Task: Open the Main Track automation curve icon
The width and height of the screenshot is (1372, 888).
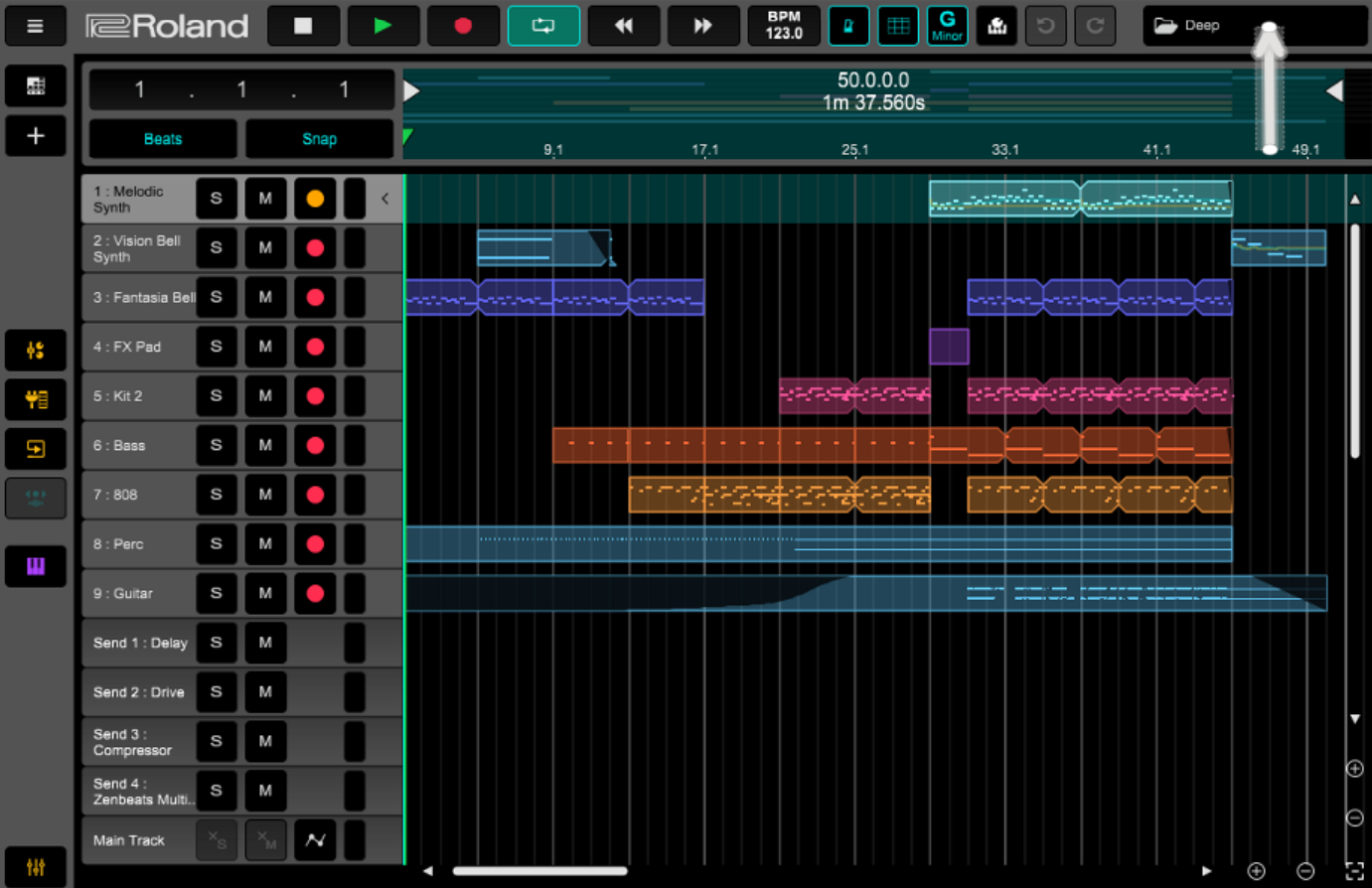Action: point(315,840)
